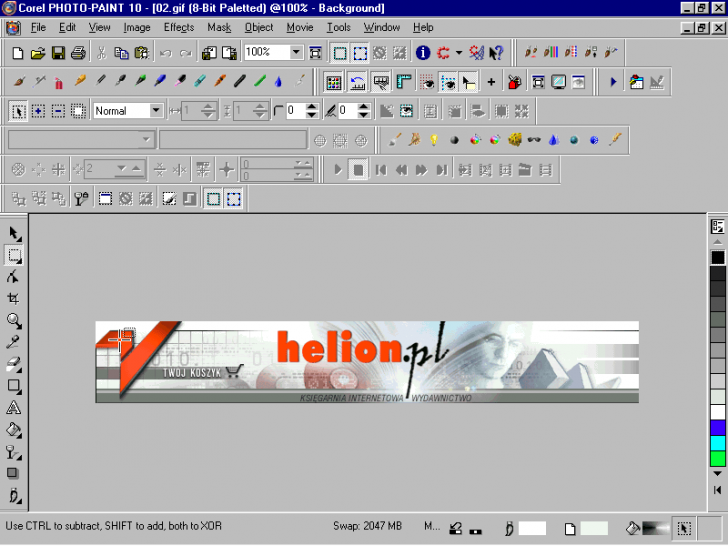Pick the green swatch in color palette
Viewport: 728px width, 546px height.
point(718,458)
